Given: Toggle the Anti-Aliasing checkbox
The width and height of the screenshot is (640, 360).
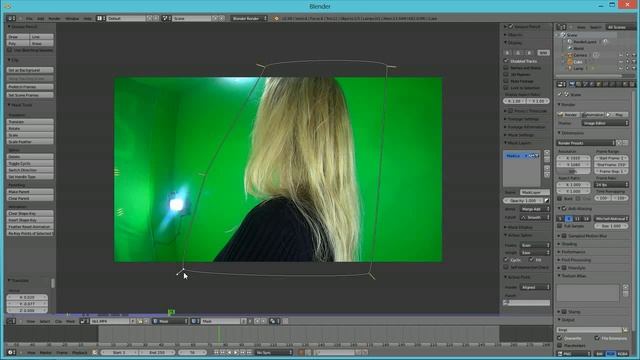Looking at the screenshot, I should (x=564, y=209).
